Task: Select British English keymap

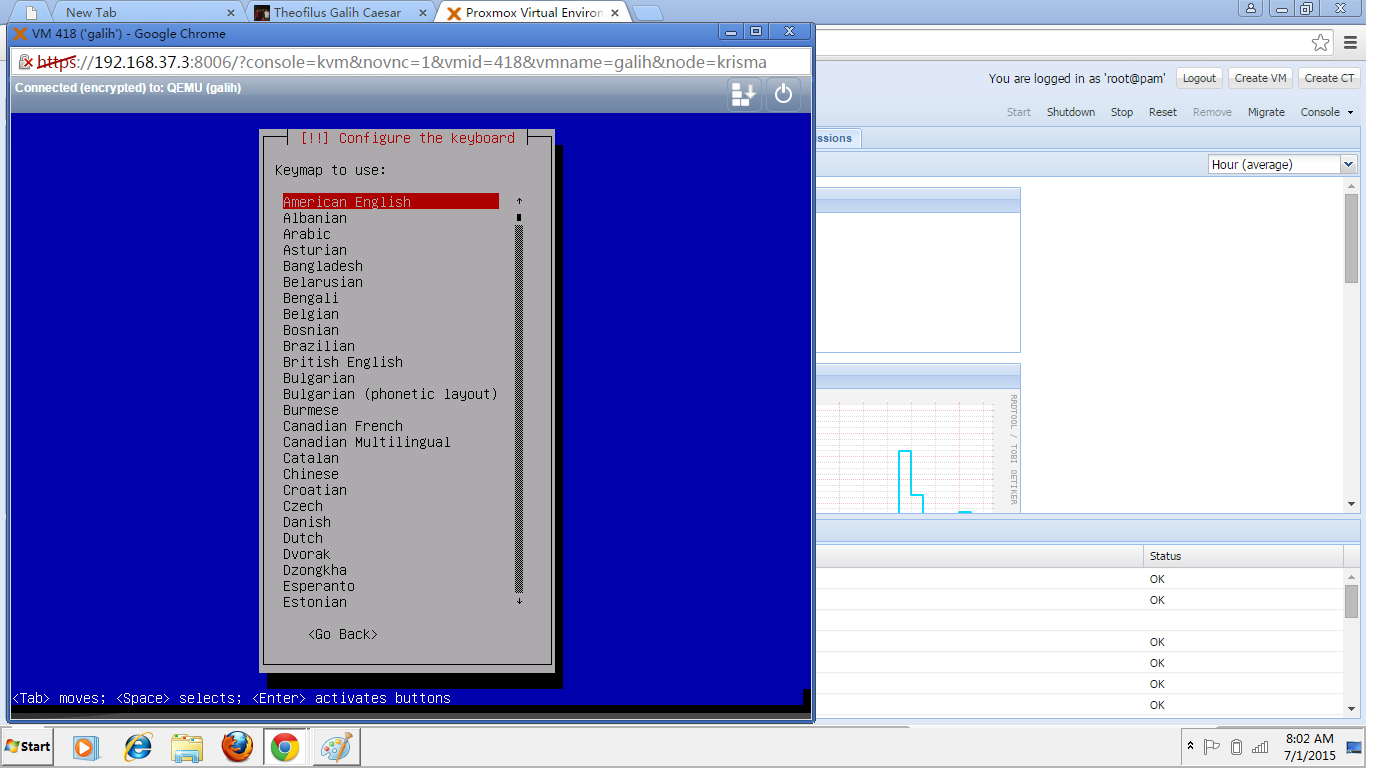Action: [343, 362]
